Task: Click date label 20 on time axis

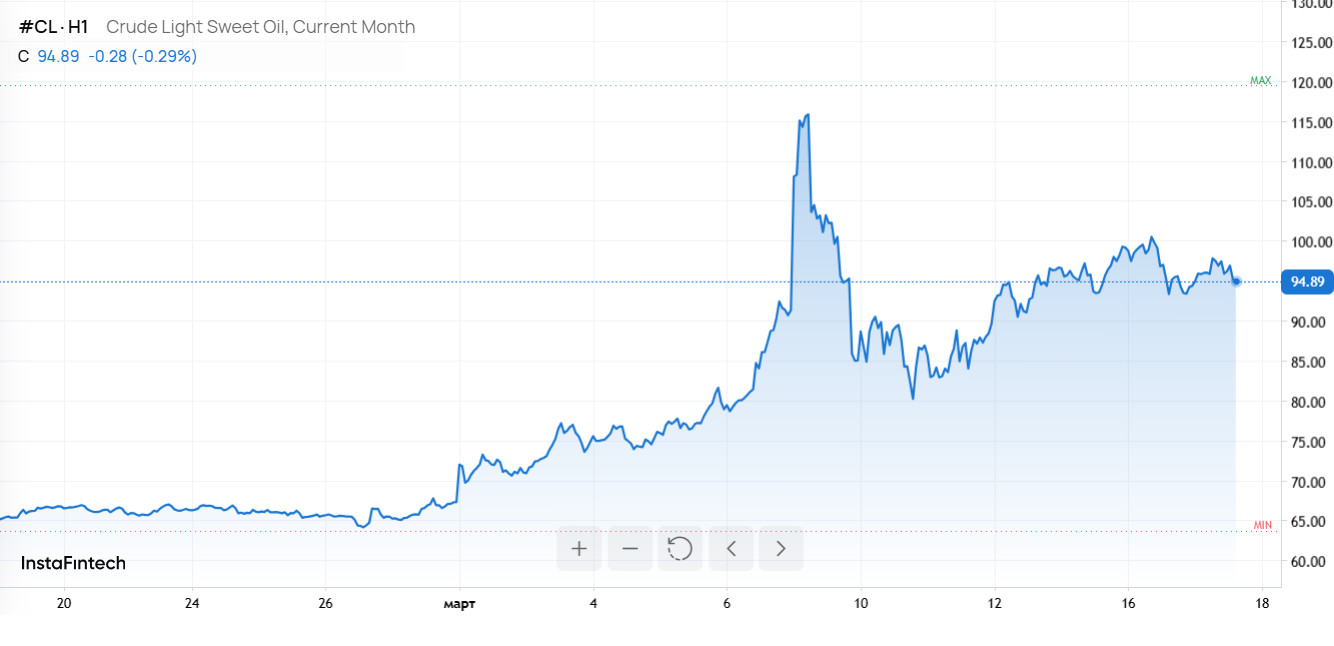Action: [64, 604]
